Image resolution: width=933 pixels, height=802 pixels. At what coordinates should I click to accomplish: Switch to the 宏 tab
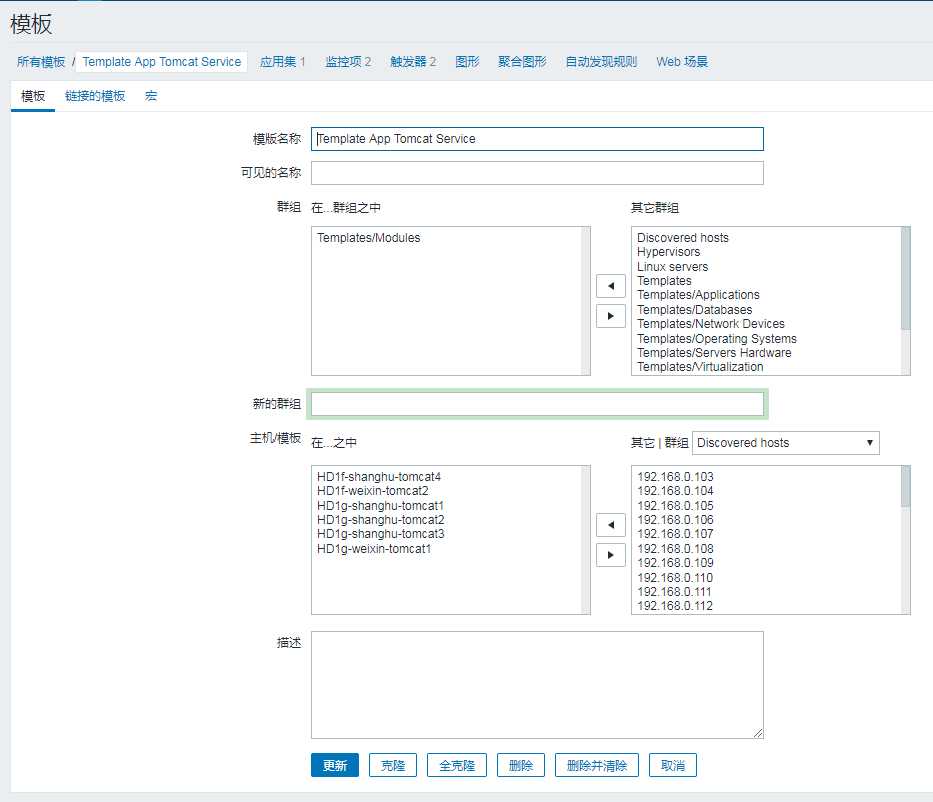pos(151,96)
